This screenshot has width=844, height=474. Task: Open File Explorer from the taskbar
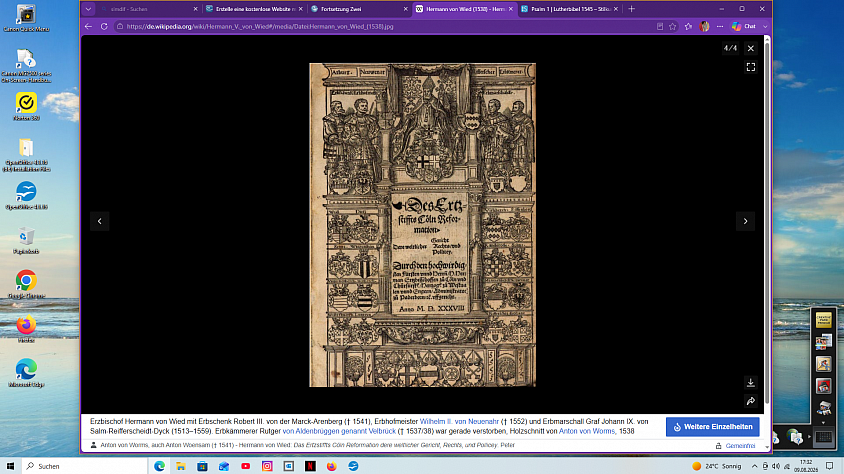(181, 466)
